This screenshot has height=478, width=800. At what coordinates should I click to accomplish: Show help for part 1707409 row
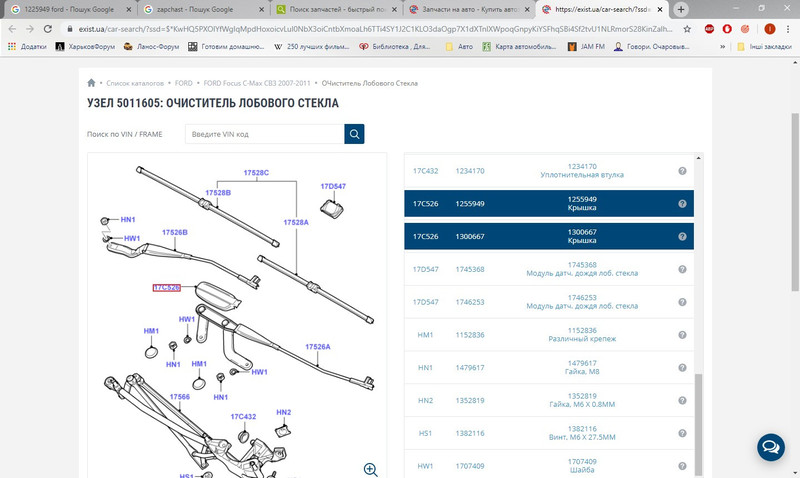[x=682, y=466]
